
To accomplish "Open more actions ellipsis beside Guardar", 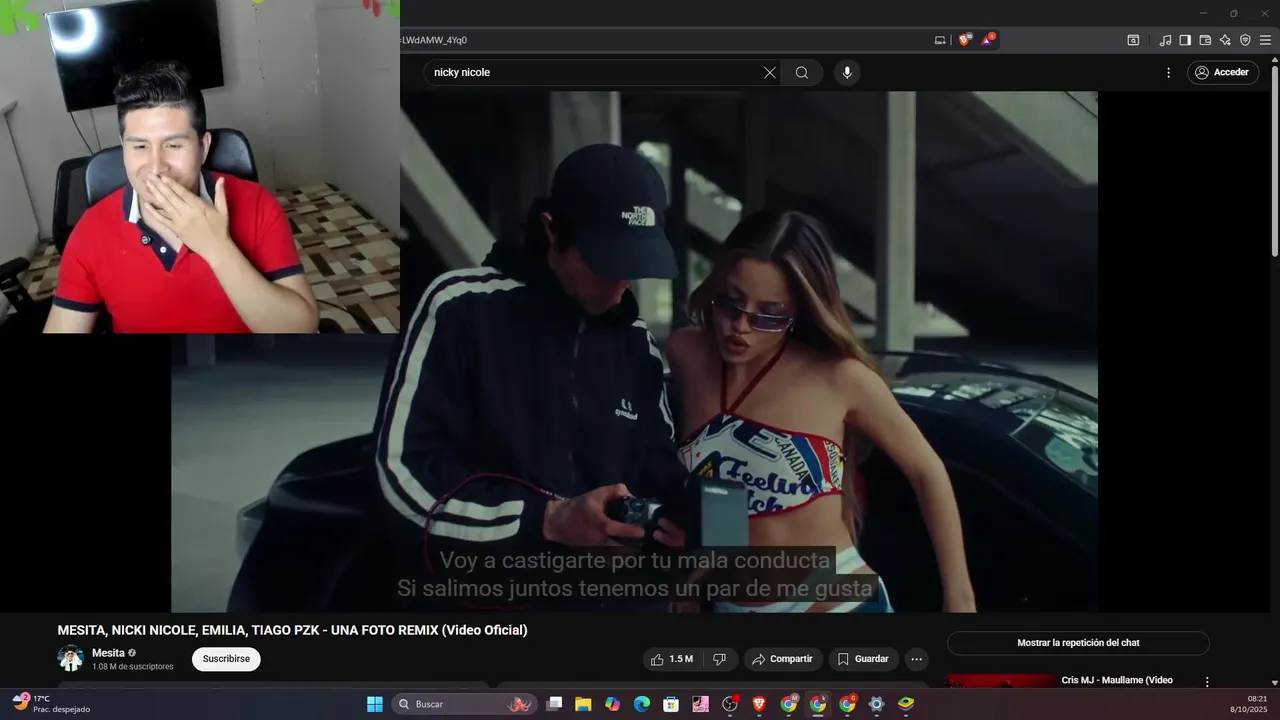I will [916, 659].
